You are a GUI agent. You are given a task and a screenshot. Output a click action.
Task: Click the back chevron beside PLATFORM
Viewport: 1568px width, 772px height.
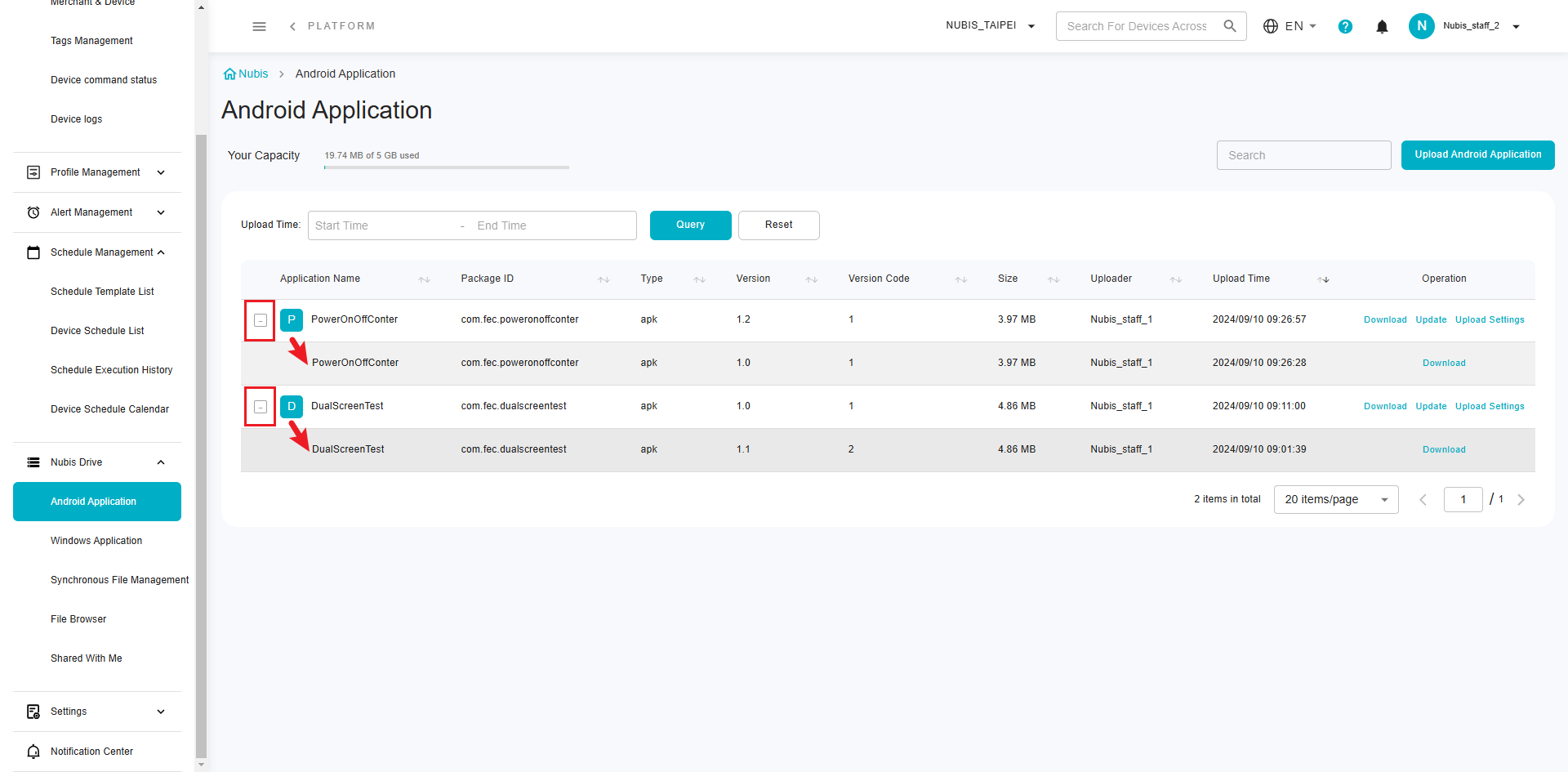[x=292, y=26]
